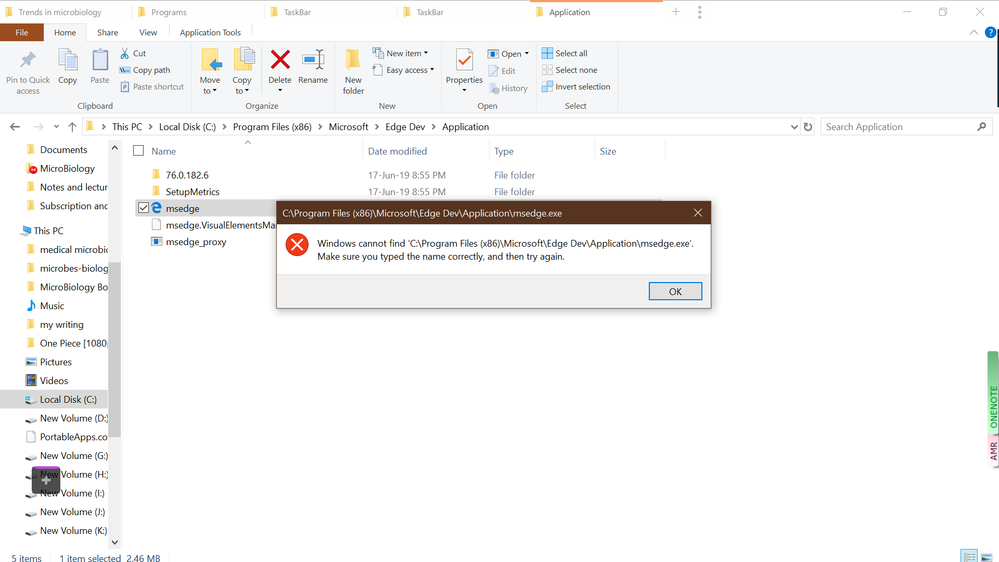Viewport: 999px width, 562px height.
Task: Switch to the Home ribbon tab
Action: coord(65,32)
